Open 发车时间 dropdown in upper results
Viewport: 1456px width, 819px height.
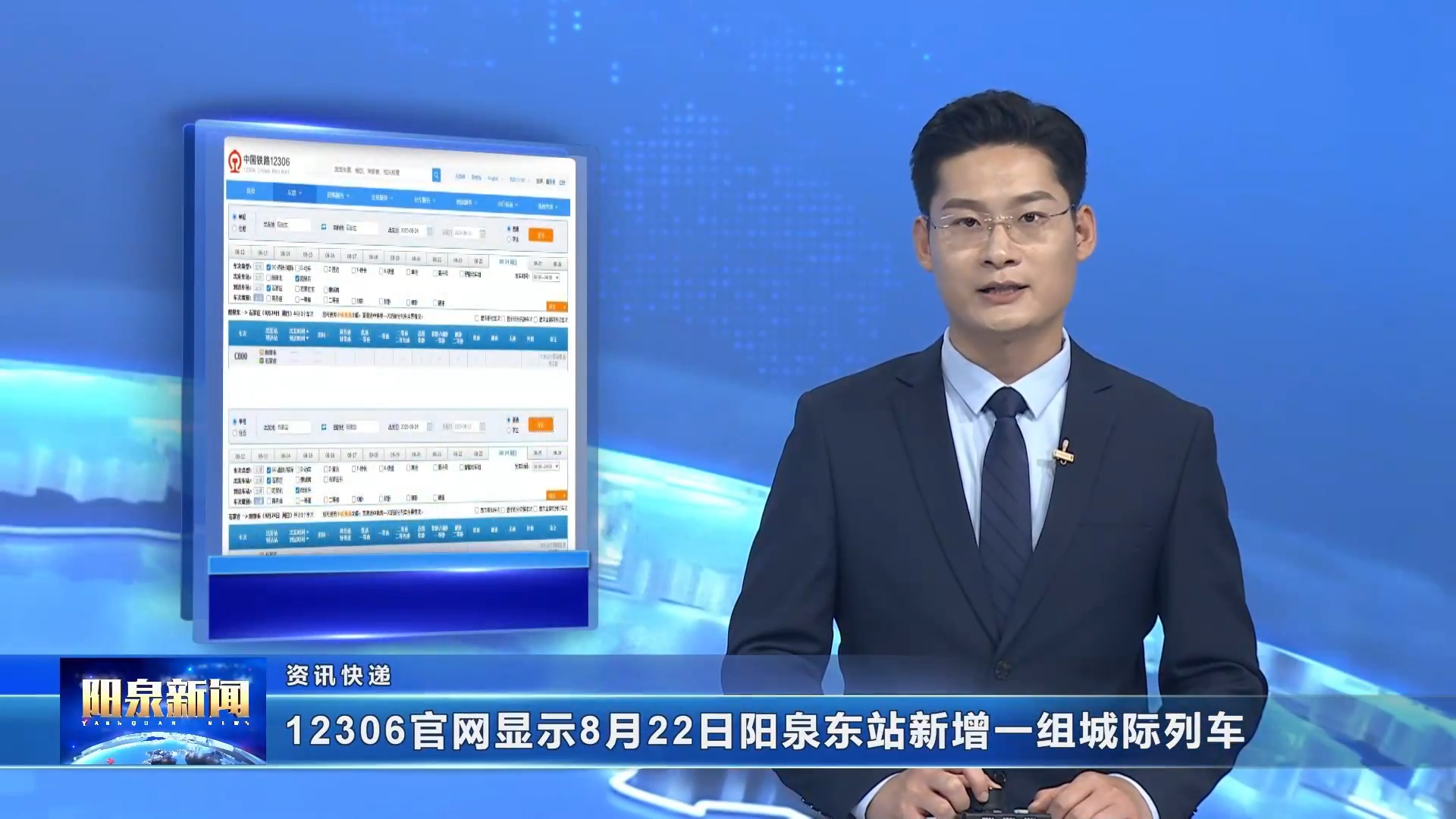[546, 277]
